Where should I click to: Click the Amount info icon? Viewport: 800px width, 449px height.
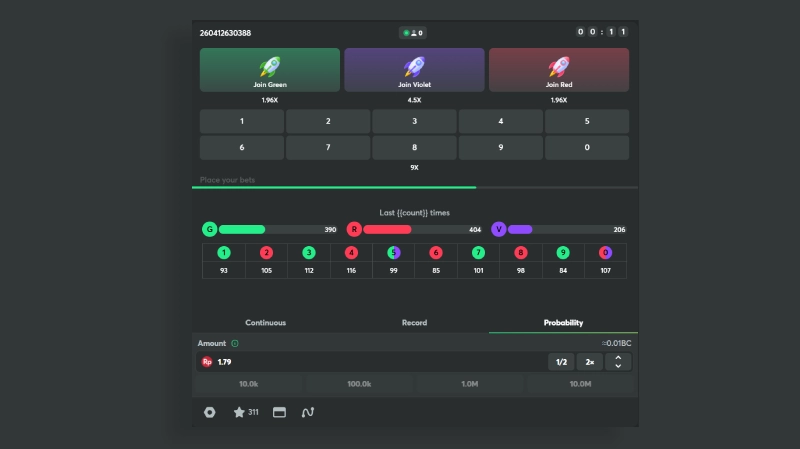tap(235, 343)
